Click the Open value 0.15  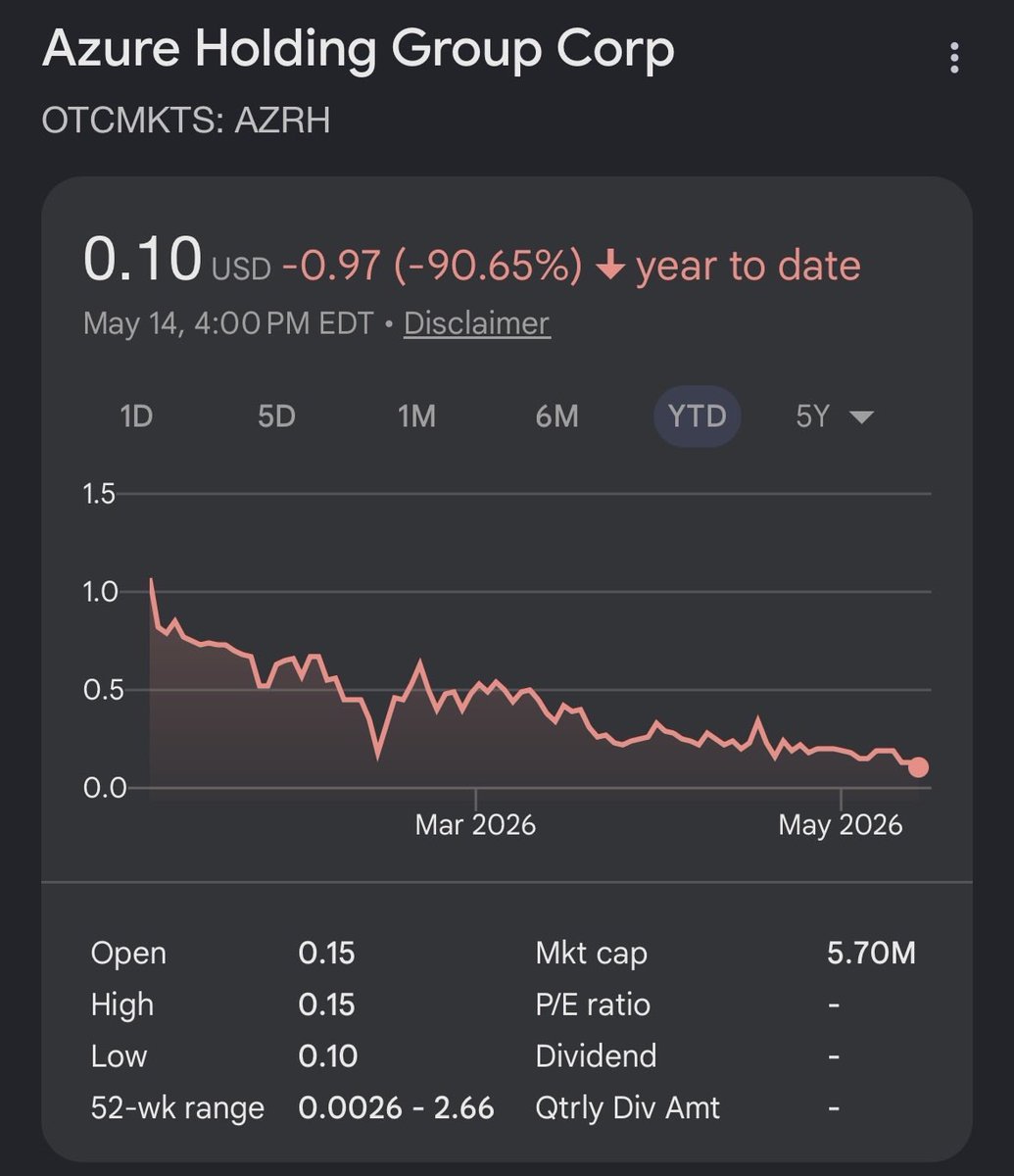(327, 953)
